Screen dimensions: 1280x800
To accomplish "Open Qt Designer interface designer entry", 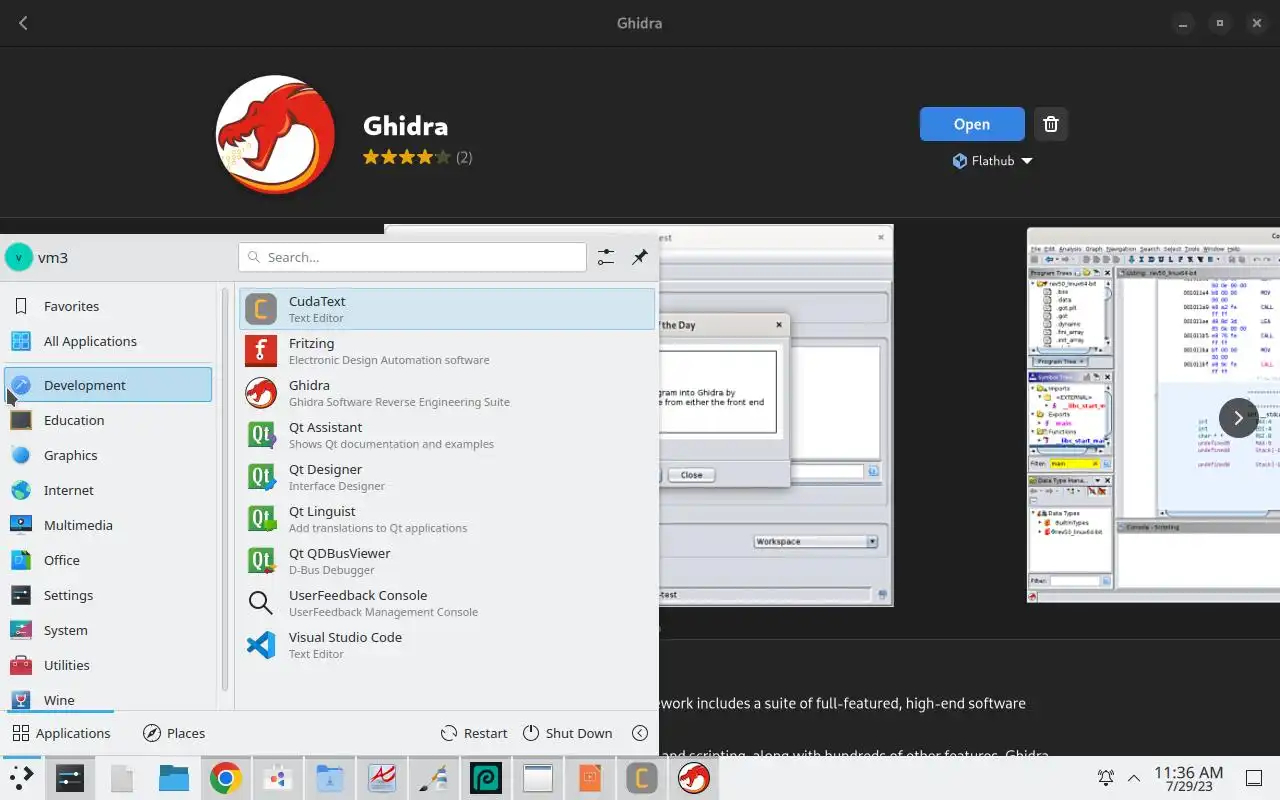I will 447,477.
